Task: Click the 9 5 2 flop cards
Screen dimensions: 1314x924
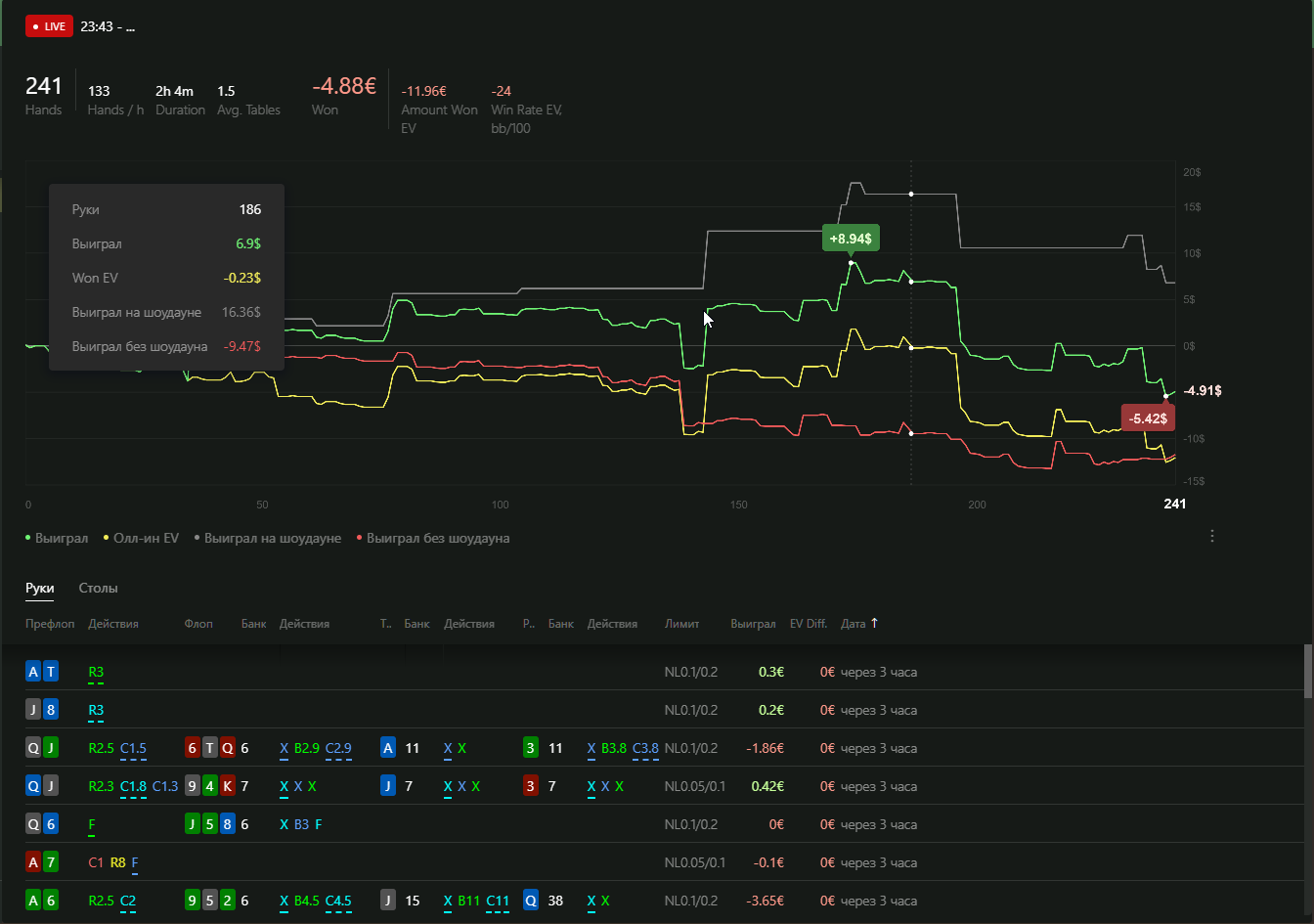Action: click(x=210, y=901)
